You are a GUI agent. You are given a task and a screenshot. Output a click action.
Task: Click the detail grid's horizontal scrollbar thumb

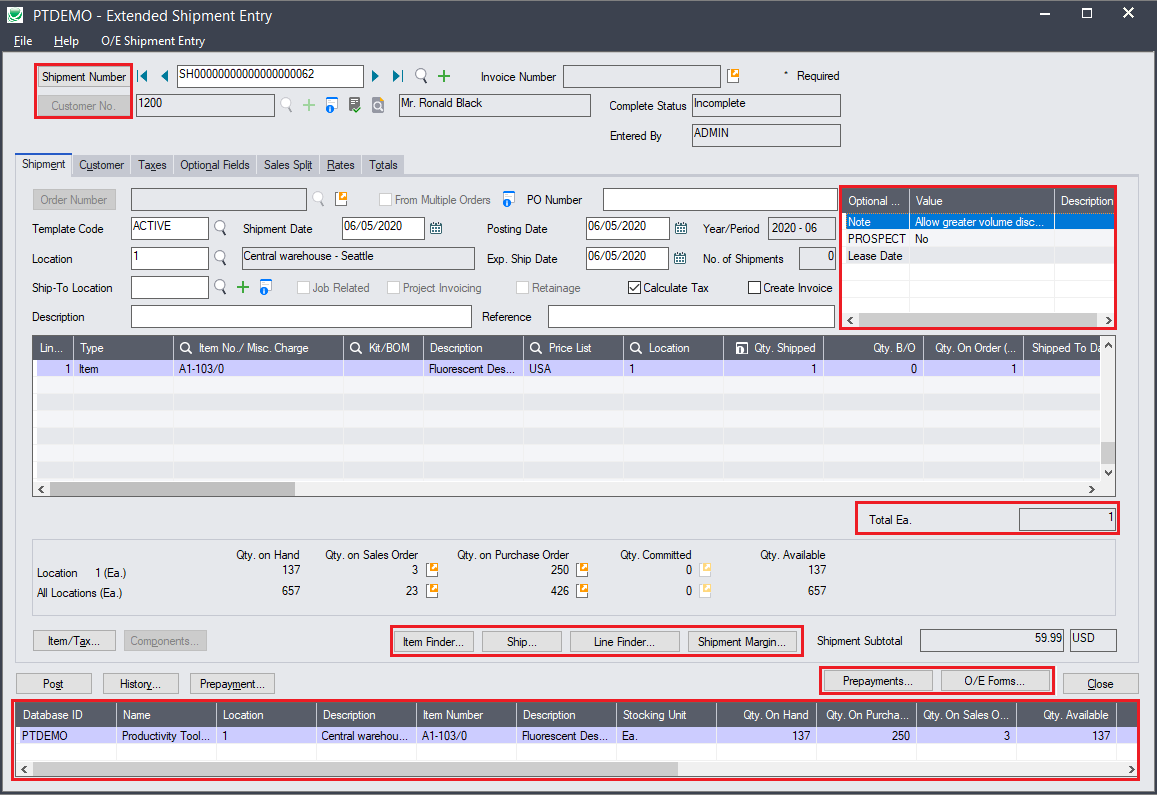coord(172,489)
